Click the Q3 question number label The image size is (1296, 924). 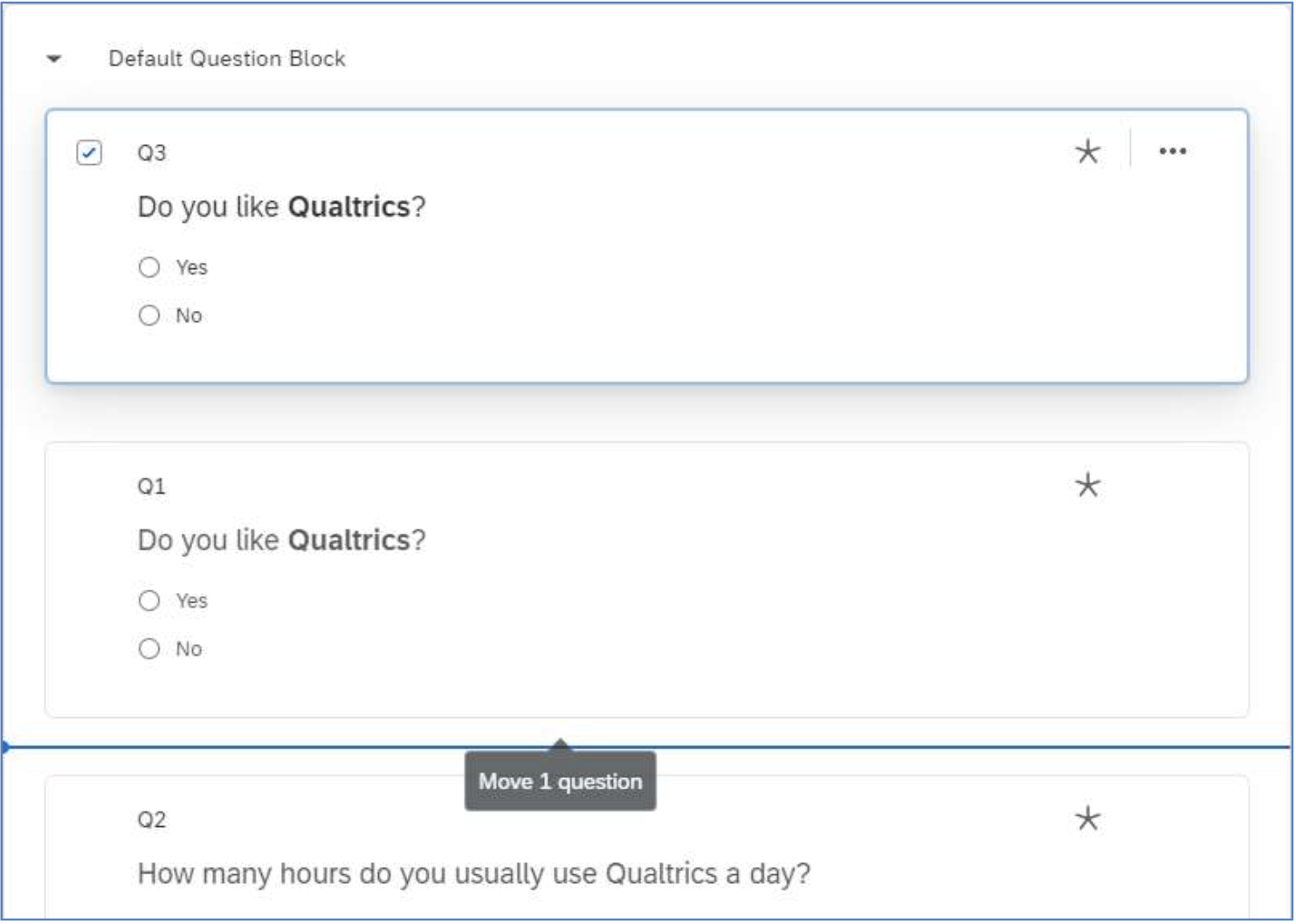click(x=151, y=153)
